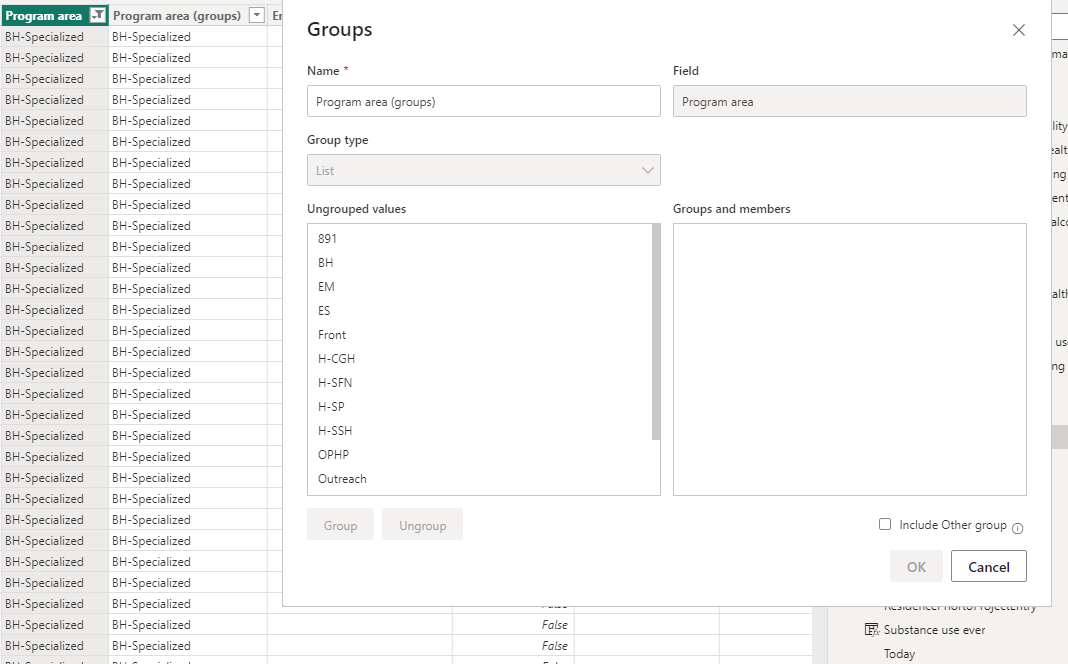Confirm with the OK button
The image size is (1068, 664).
[x=916, y=567]
